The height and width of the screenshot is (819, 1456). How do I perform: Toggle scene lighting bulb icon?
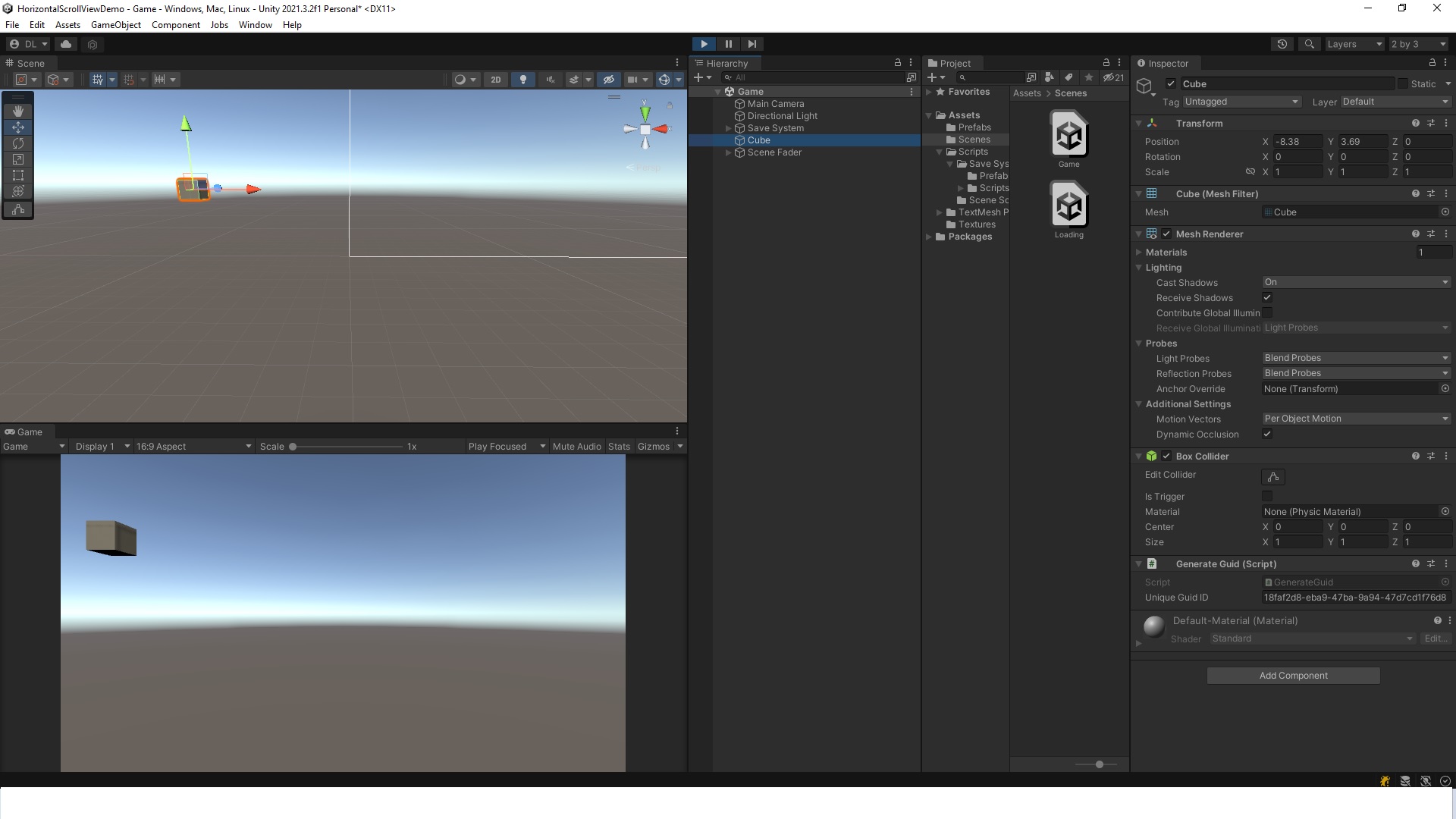(x=522, y=80)
